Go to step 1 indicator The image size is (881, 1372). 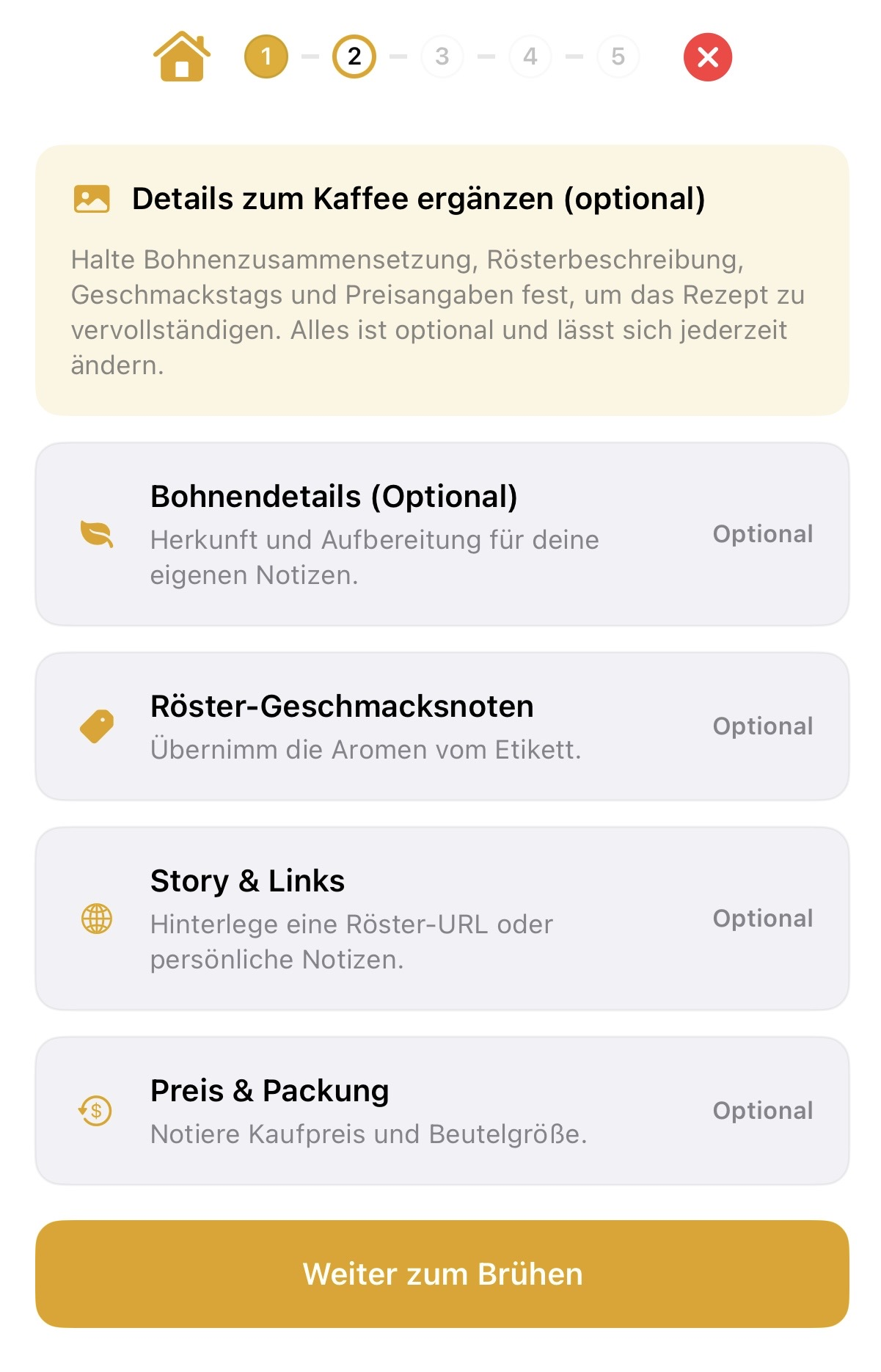tap(266, 56)
